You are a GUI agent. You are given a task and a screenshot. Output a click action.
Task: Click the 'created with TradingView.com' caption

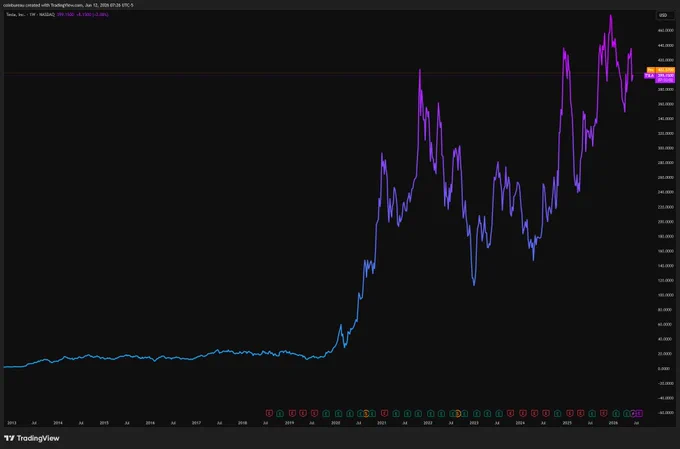tap(54, 5)
